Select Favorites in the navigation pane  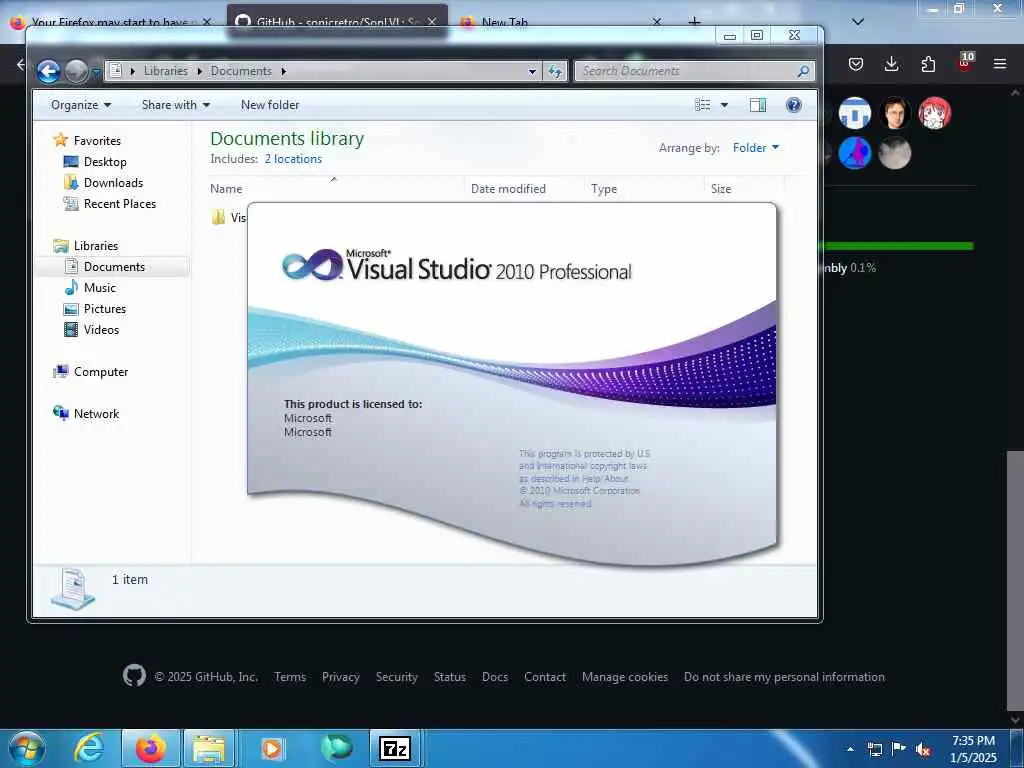(97, 140)
